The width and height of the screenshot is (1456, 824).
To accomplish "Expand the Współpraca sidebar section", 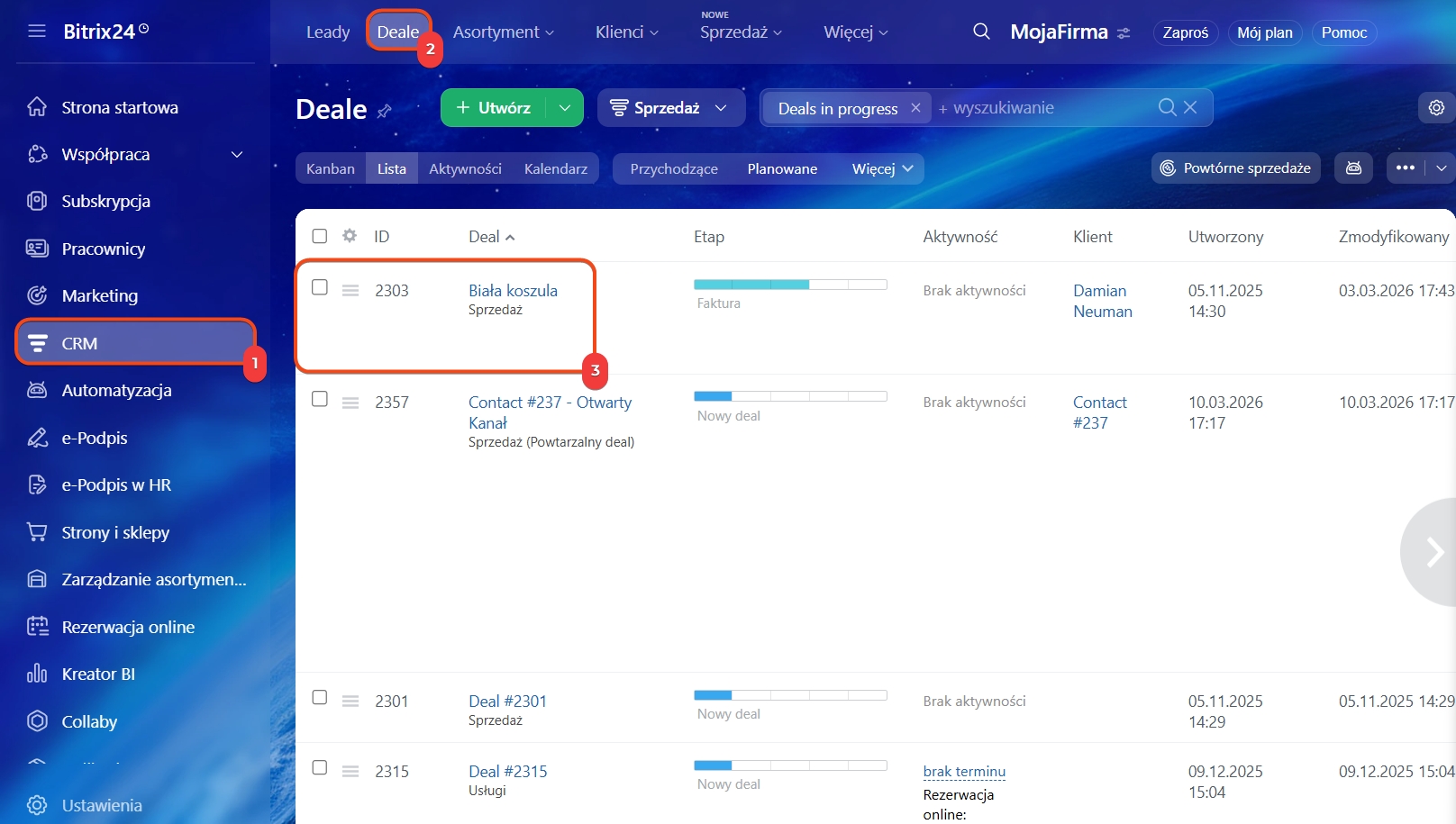I will click(237, 155).
